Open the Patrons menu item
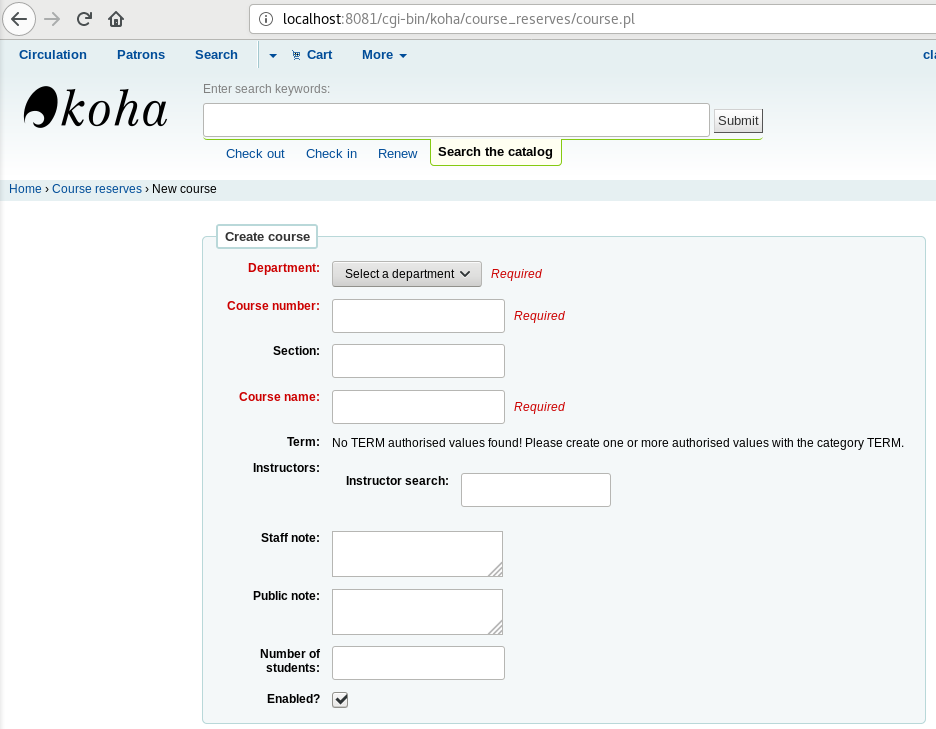The image size is (936, 729). coord(141,55)
